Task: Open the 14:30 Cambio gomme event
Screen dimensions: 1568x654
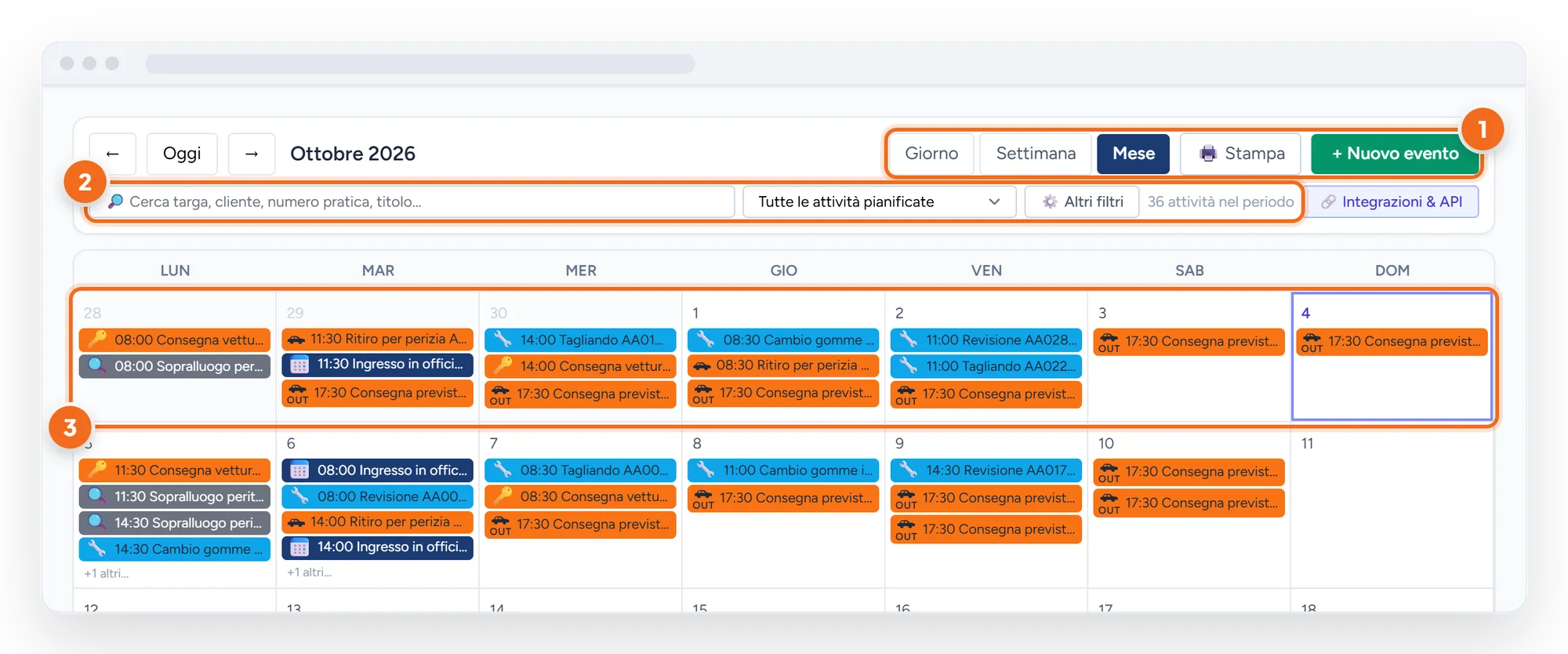Action: pos(175,549)
